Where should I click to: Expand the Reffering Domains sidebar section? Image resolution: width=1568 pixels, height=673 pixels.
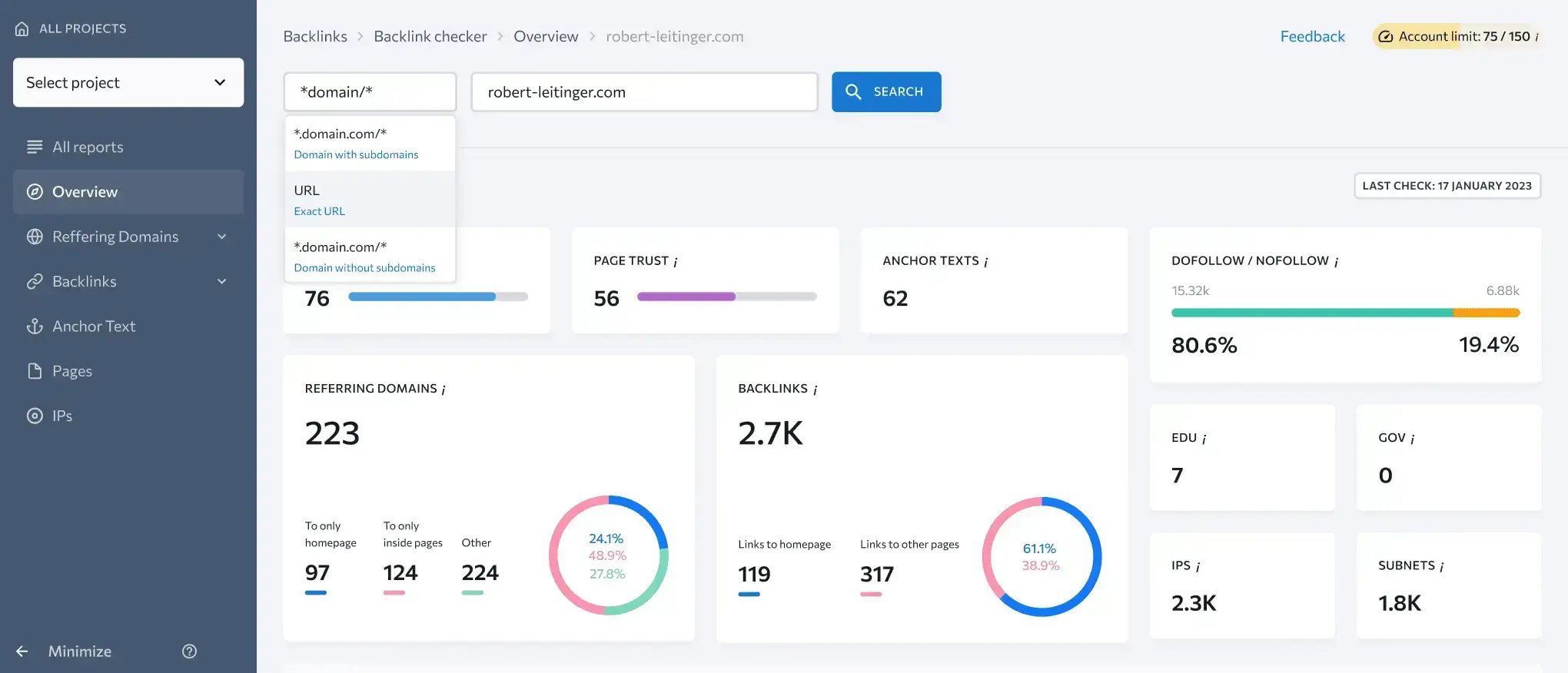[x=221, y=237]
